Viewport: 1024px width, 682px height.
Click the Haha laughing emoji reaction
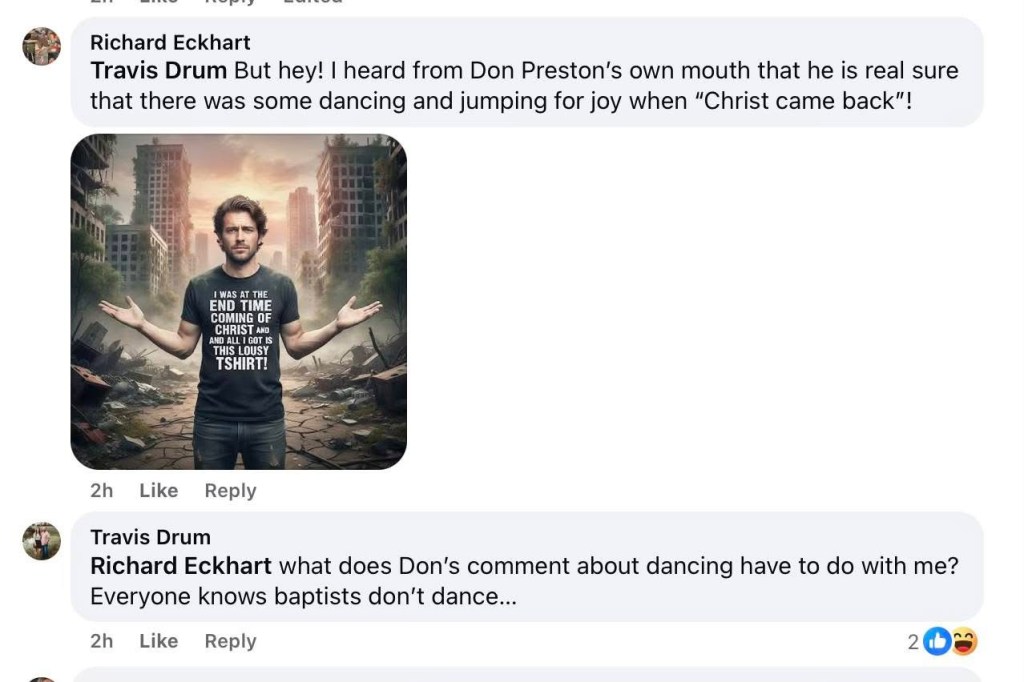click(964, 642)
